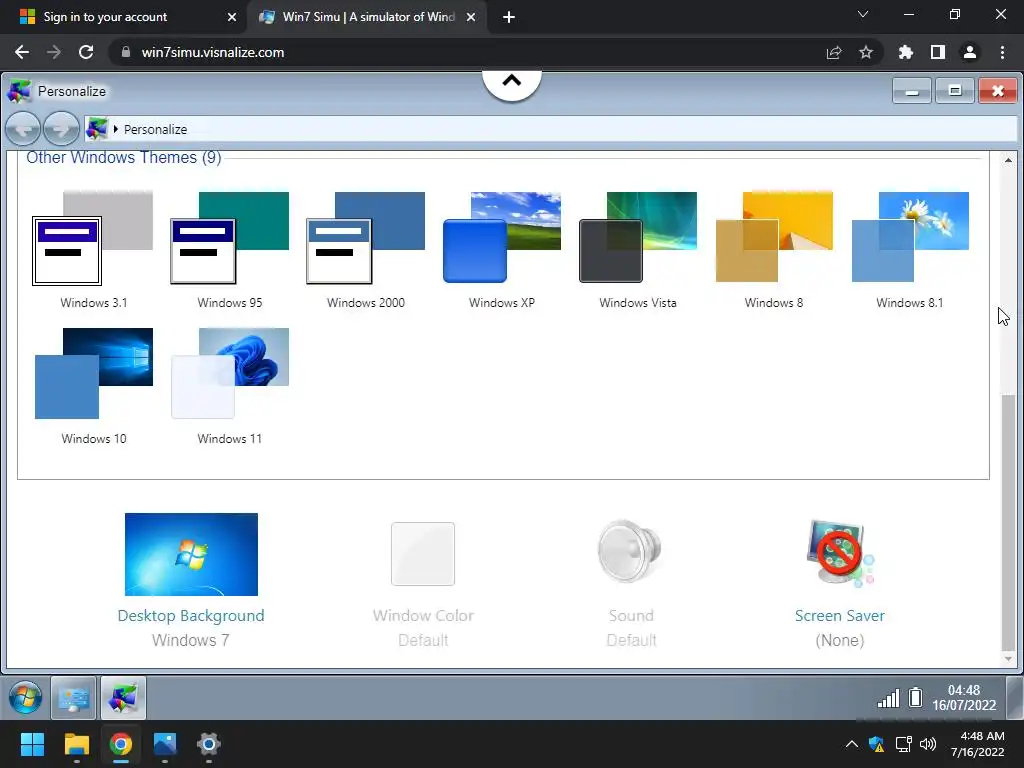
Task: Open the Windows taskbar network icon
Action: pyautogui.click(x=903, y=744)
